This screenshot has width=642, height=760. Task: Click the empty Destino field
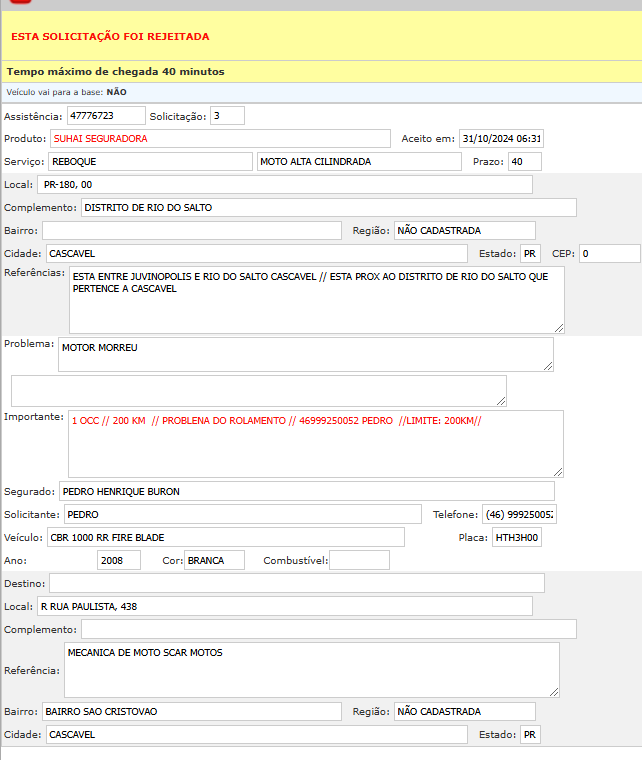[x=296, y=583]
